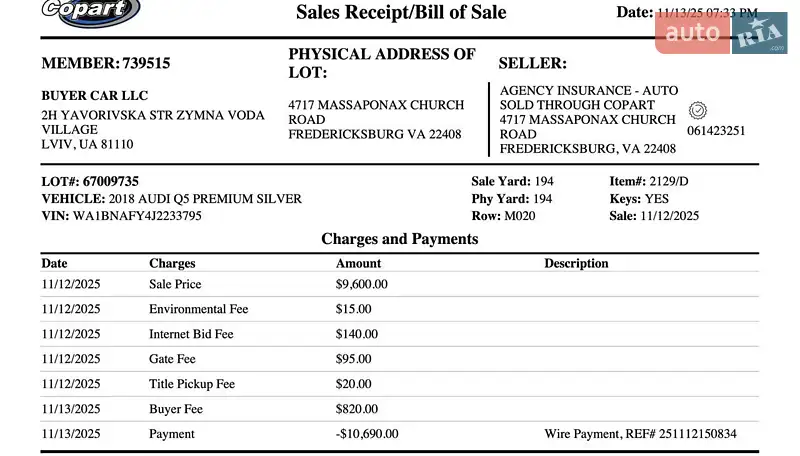Select the Wire Payment reference text
Viewport: 800px width, 456px height.
(x=640, y=434)
